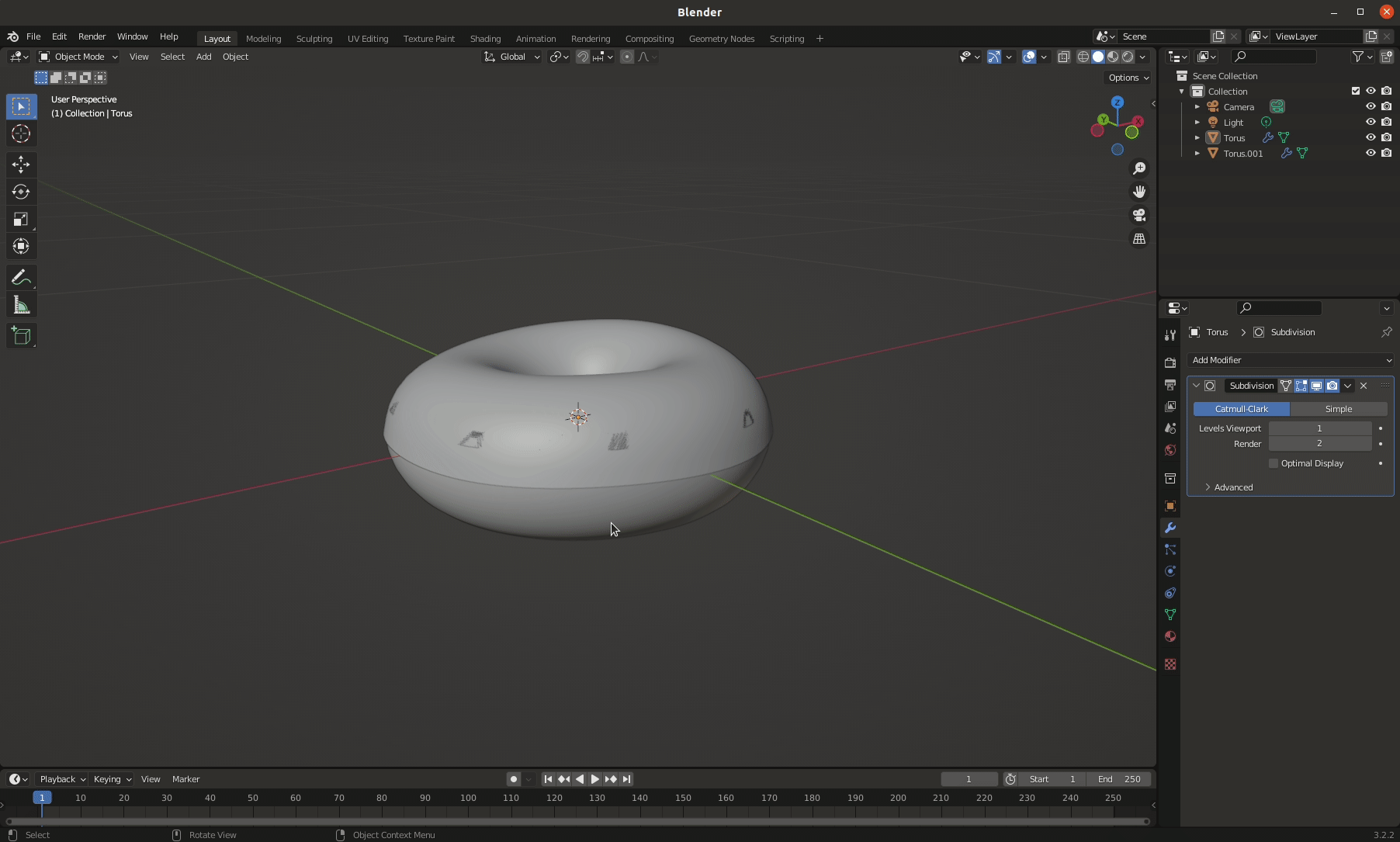This screenshot has width=1400, height=842.
Task: Switch to the Geometry Nodes workspace tab
Action: coord(722,38)
